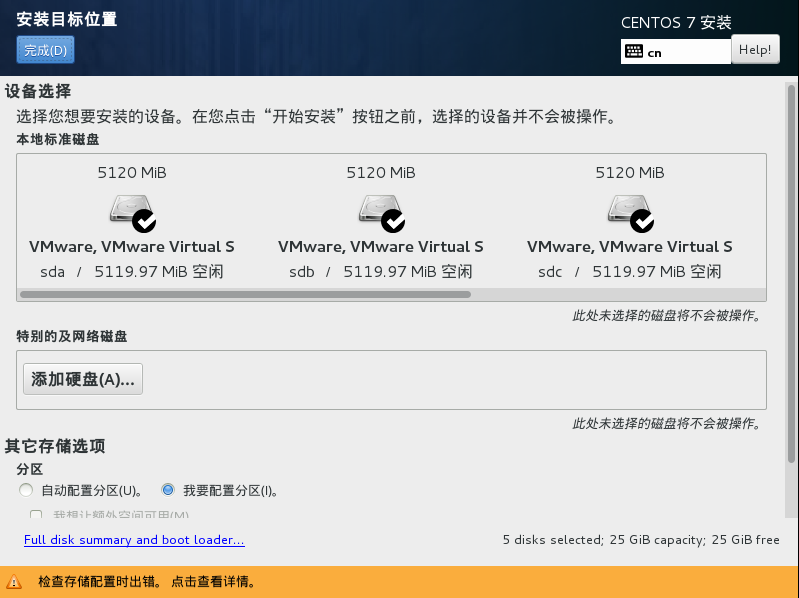Open Full disk summary and boot loader link
The image size is (799, 598).
coord(134,539)
